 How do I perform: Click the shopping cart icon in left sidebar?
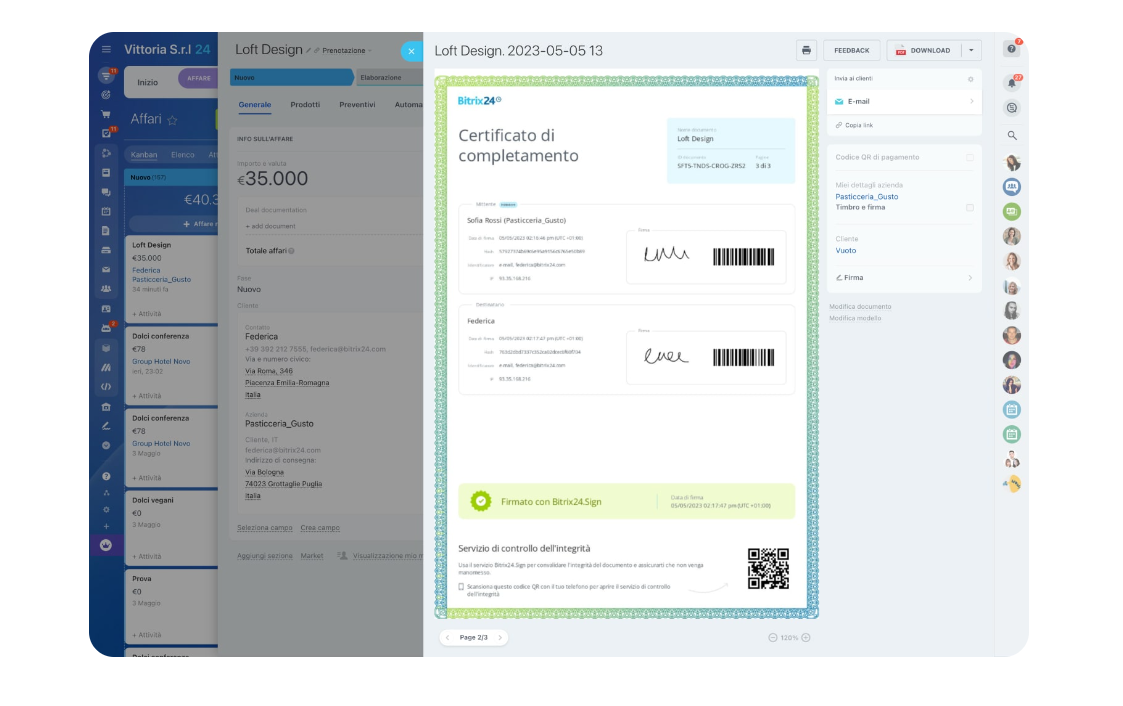106,114
